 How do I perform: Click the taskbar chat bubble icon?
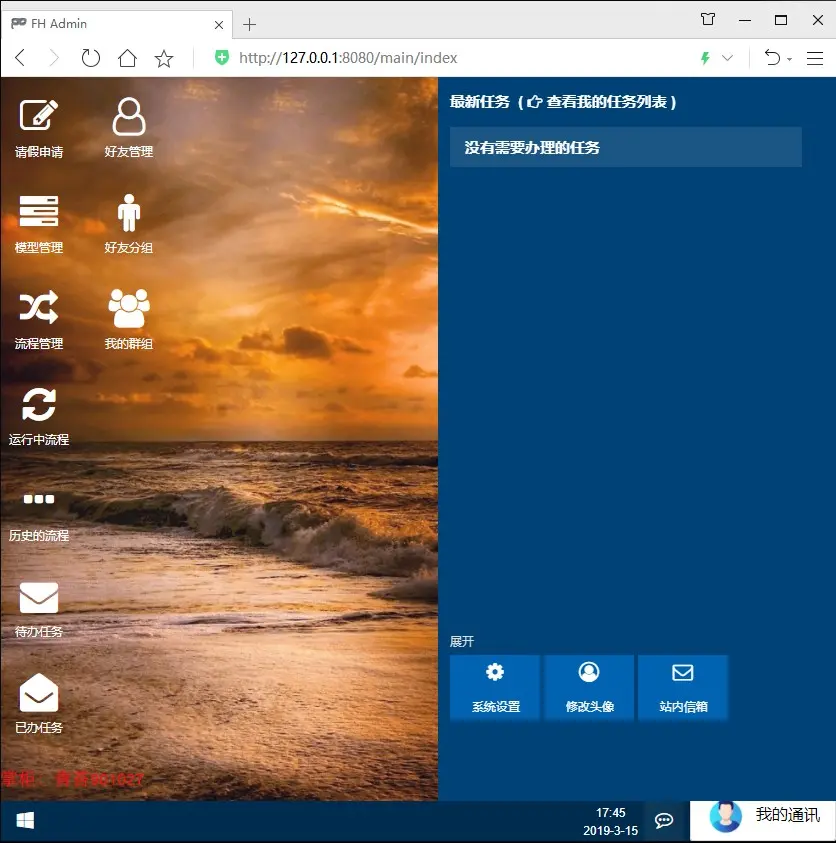click(x=663, y=820)
